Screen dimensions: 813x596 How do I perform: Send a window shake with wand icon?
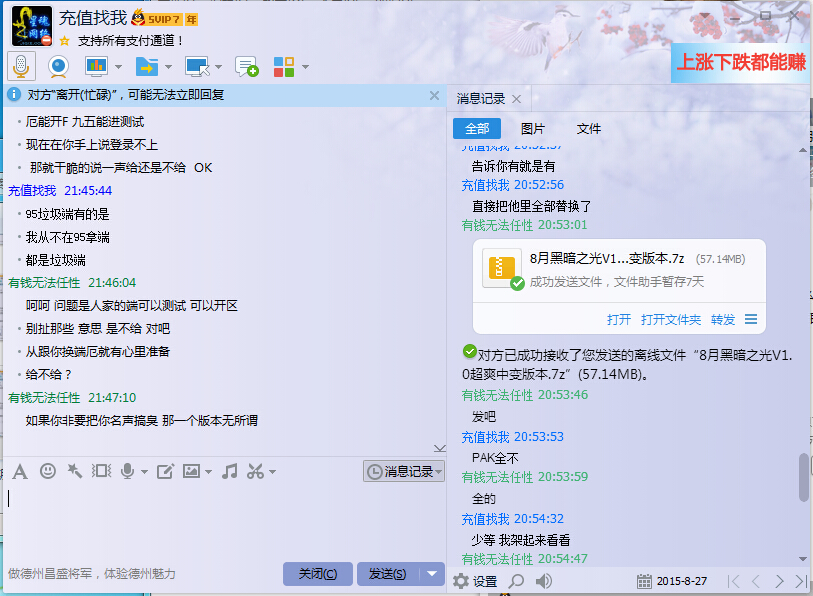tap(74, 471)
